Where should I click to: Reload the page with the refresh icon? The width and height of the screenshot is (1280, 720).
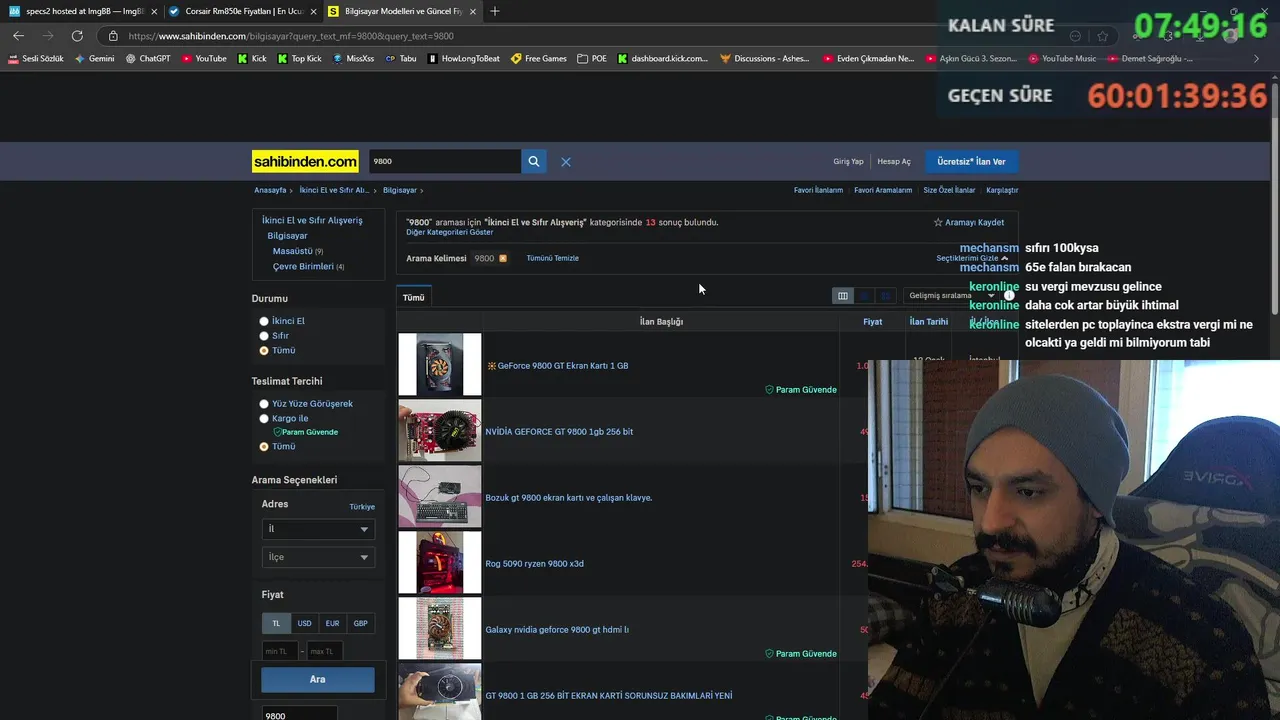[77, 36]
